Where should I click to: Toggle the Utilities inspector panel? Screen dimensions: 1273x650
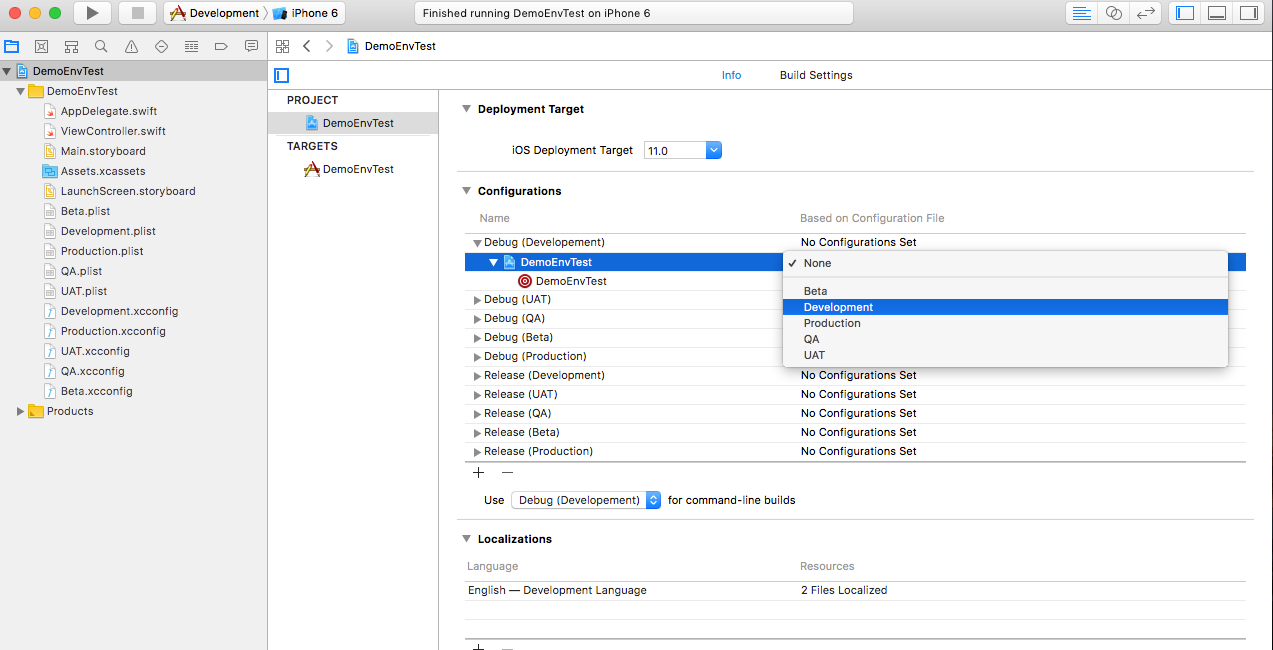[x=1248, y=13]
